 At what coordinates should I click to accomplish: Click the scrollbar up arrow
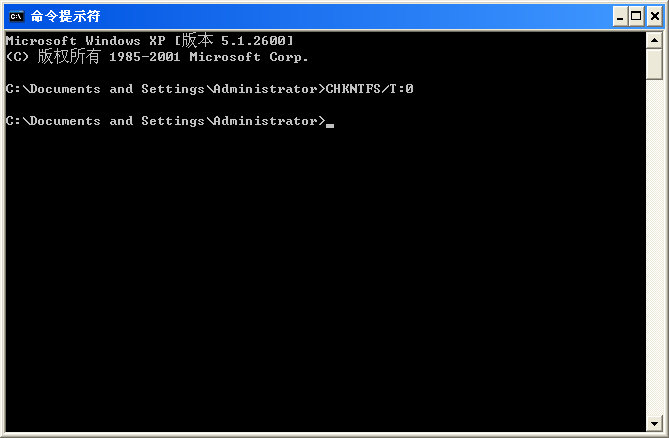(x=655, y=40)
